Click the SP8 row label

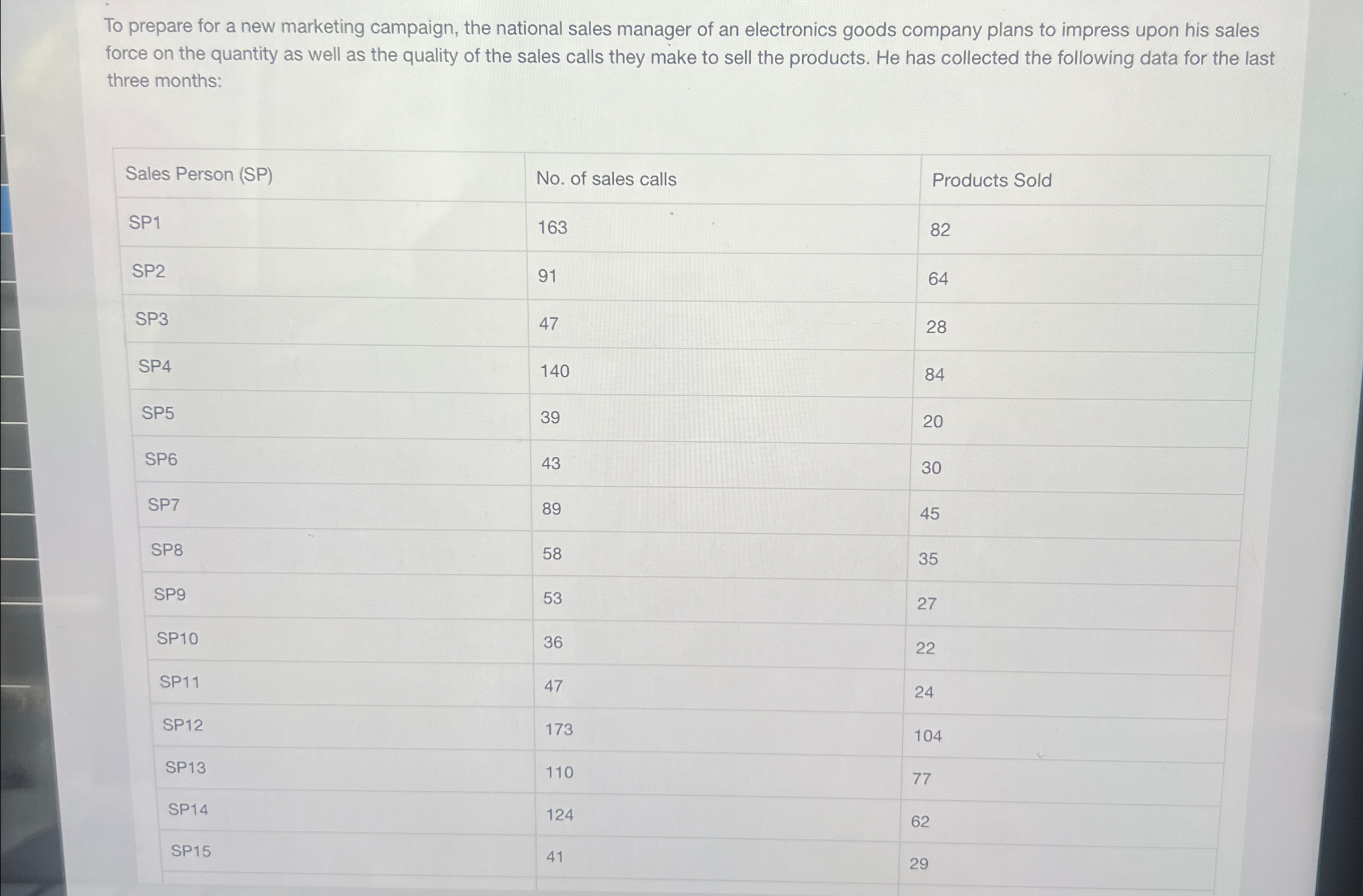point(167,550)
